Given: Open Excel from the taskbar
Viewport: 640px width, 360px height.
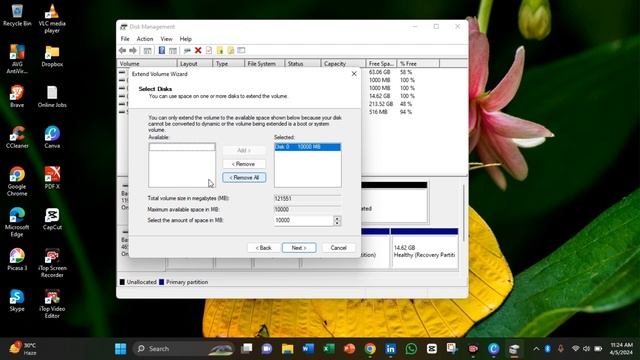Looking at the screenshot, I should (329, 349).
